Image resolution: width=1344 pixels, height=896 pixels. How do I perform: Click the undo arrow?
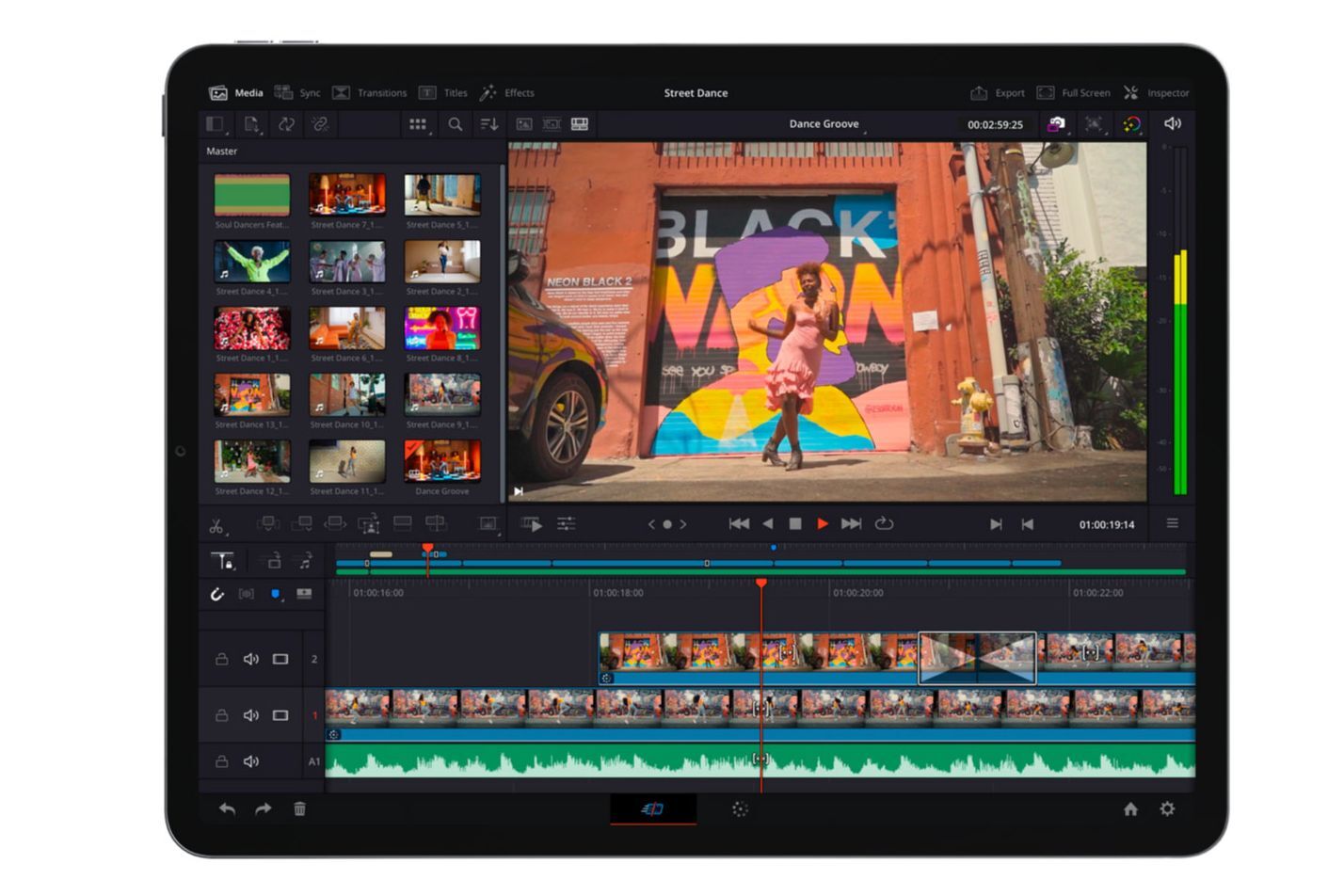click(x=227, y=809)
